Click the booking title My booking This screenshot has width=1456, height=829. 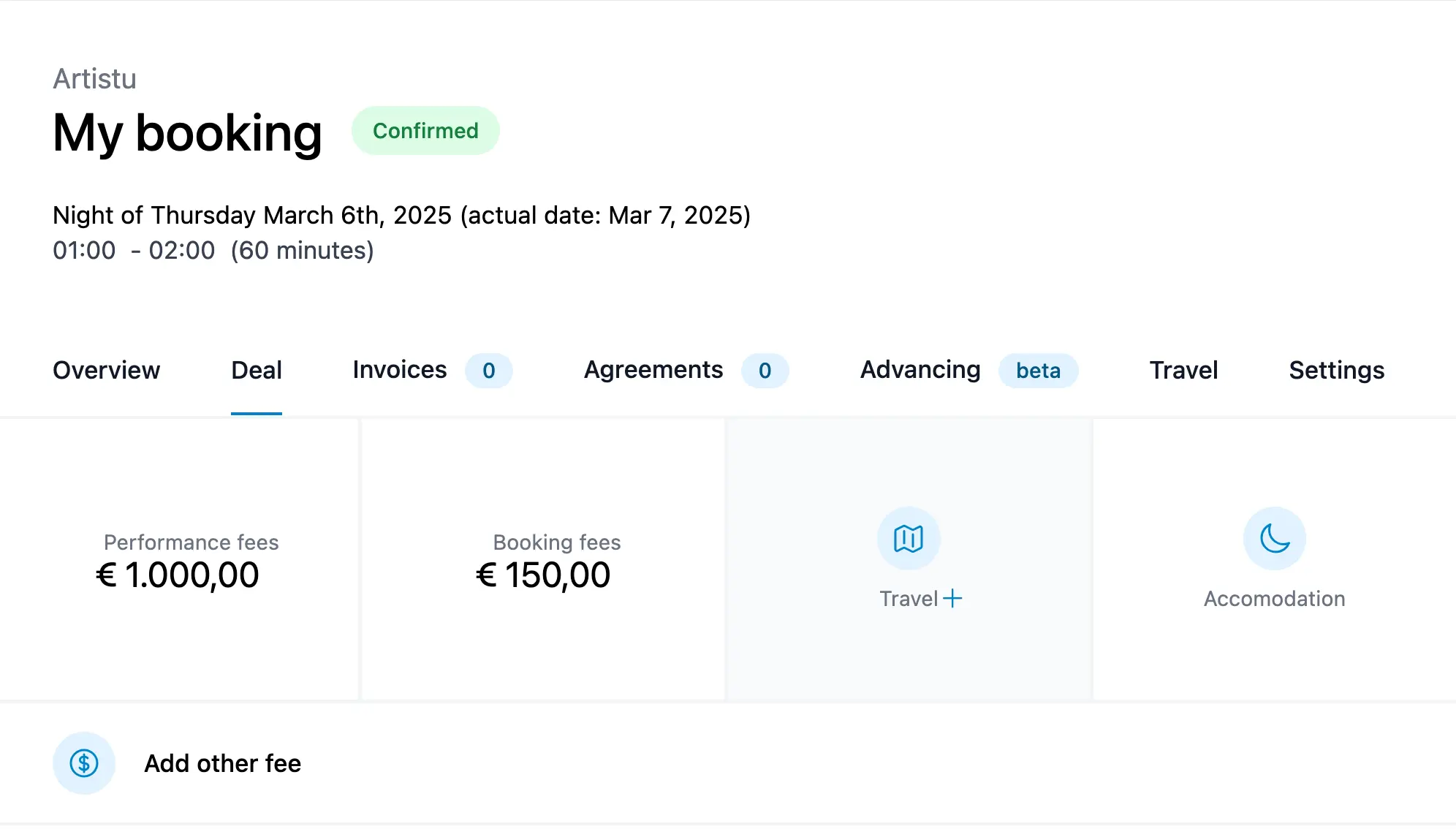pos(187,133)
